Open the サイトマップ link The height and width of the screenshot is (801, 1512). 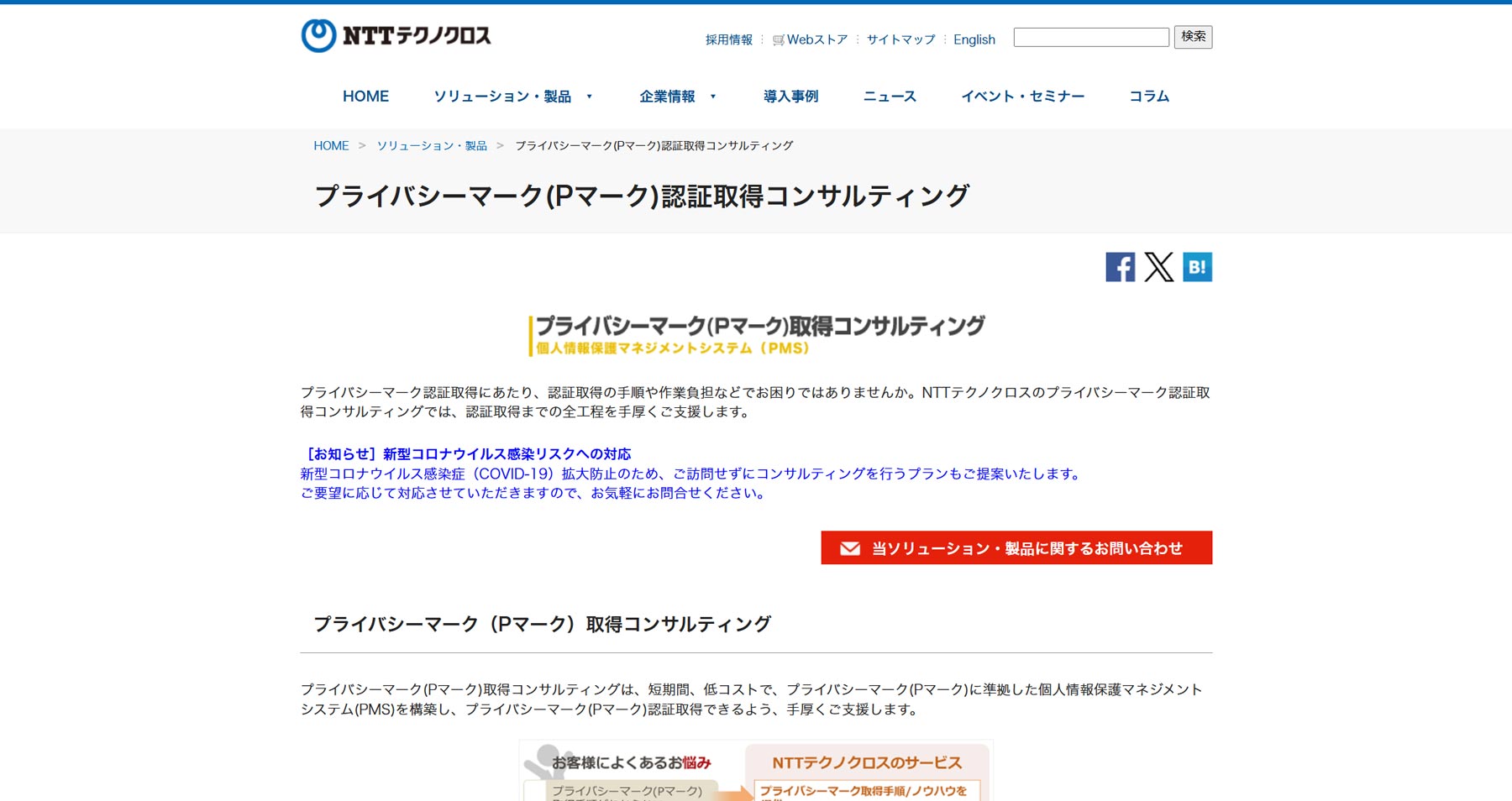pyautogui.click(x=900, y=39)
